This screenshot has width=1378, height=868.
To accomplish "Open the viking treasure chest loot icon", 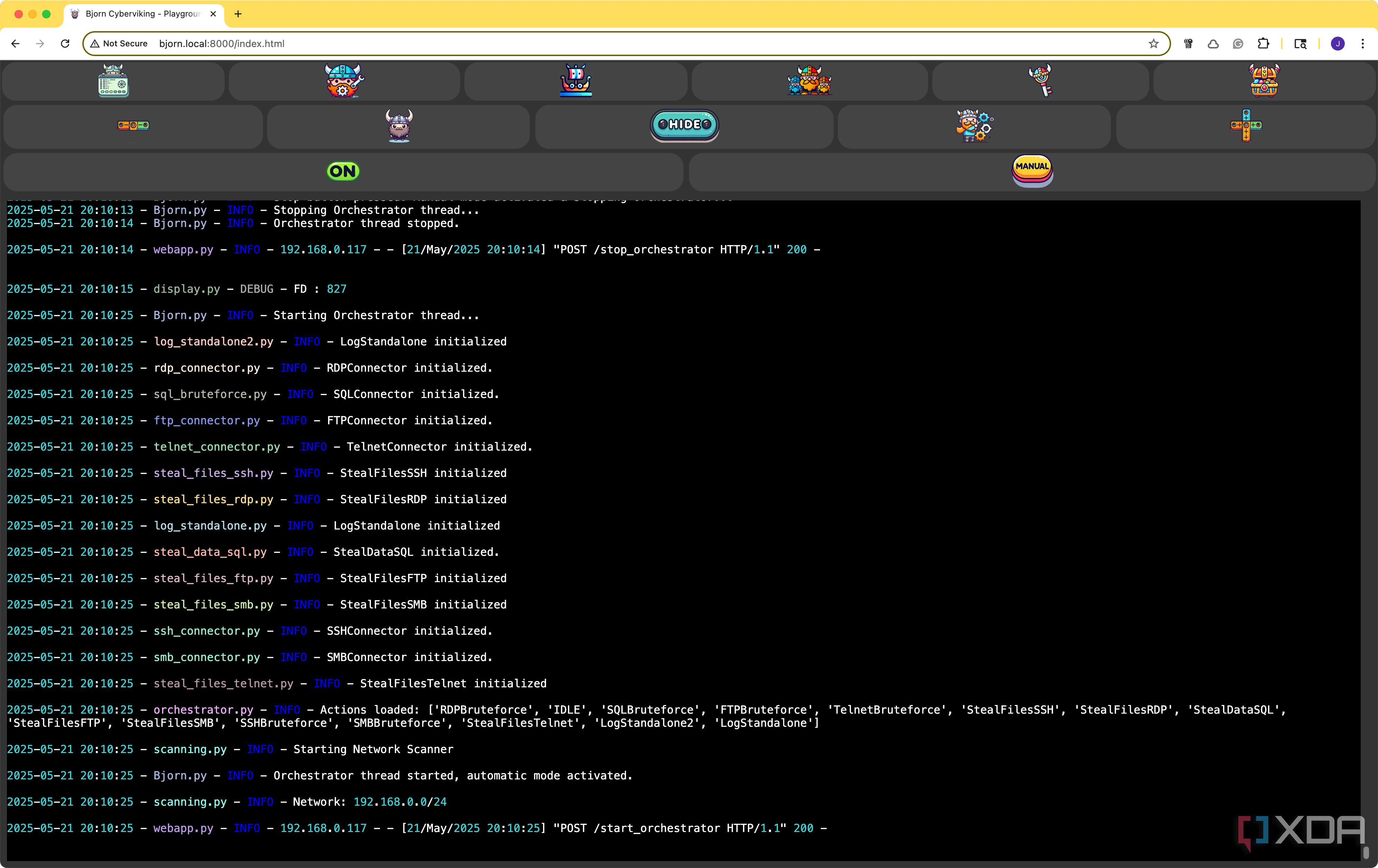I will (x=1264, y=81).
